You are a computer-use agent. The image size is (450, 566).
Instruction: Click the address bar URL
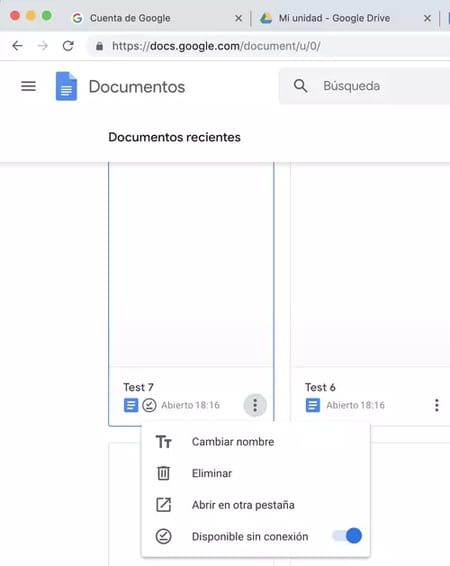point(216,46)
